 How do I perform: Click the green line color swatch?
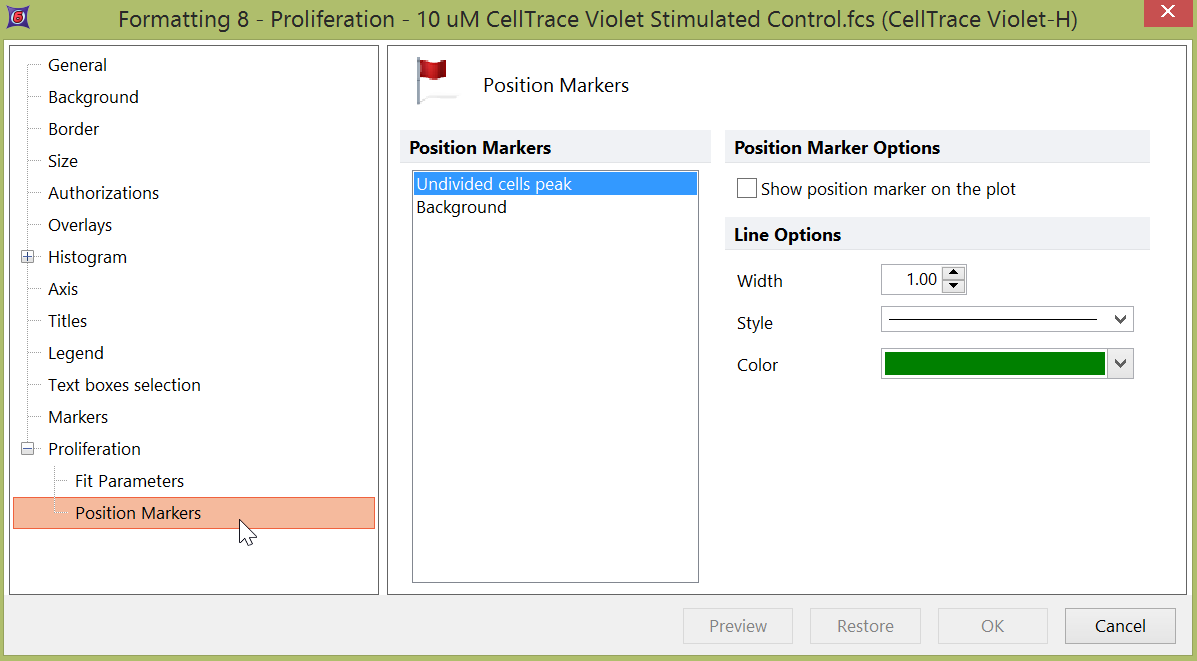994,364
